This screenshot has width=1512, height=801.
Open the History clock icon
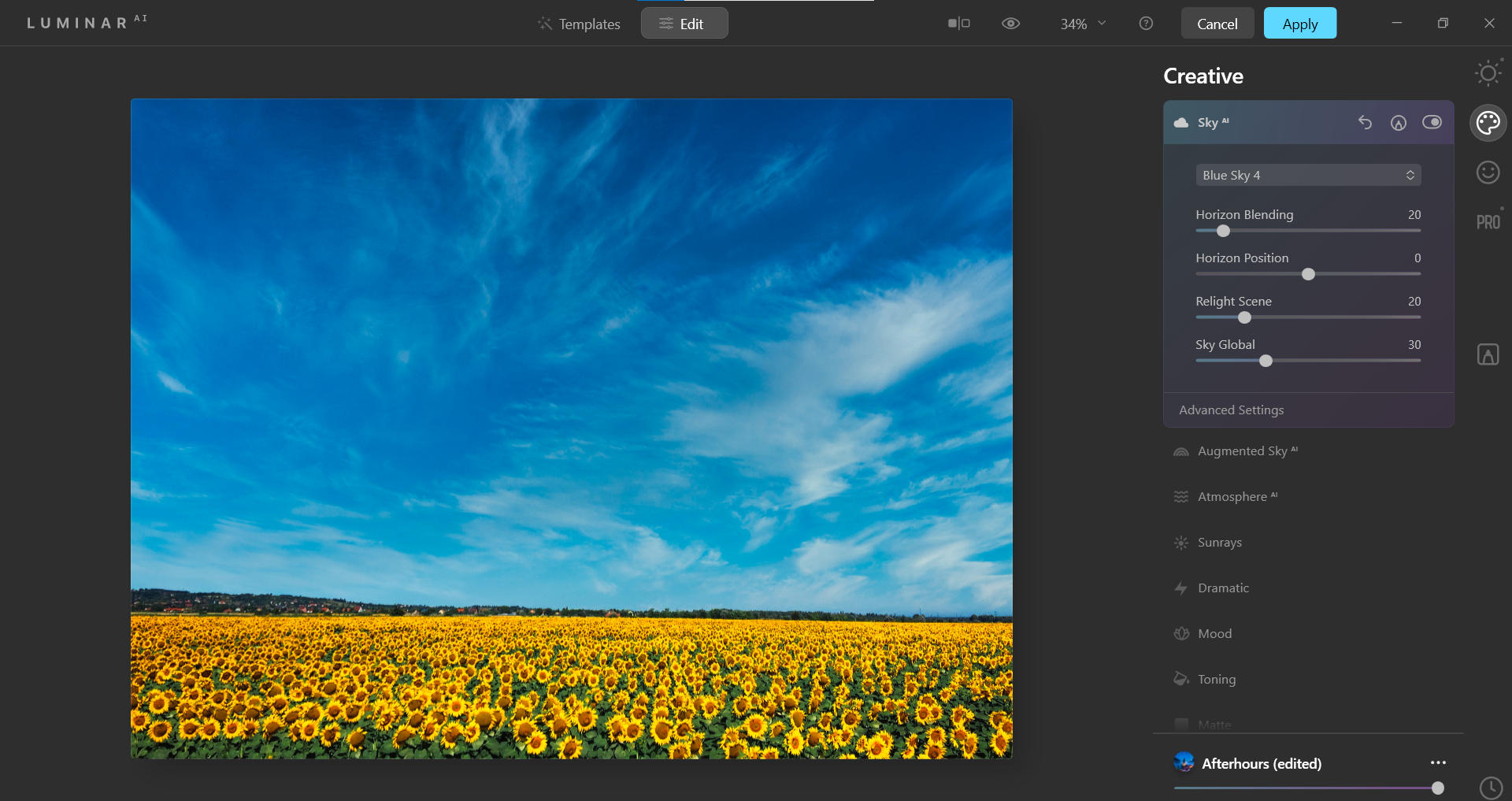[x=1491, y=788]
